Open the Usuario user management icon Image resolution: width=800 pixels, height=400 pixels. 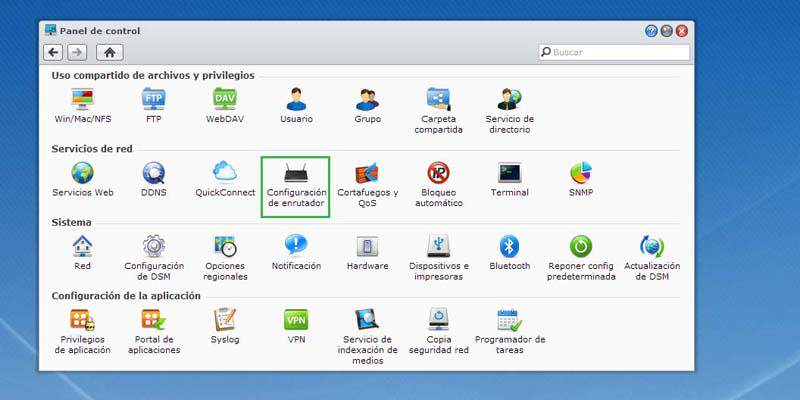[296, 99]
